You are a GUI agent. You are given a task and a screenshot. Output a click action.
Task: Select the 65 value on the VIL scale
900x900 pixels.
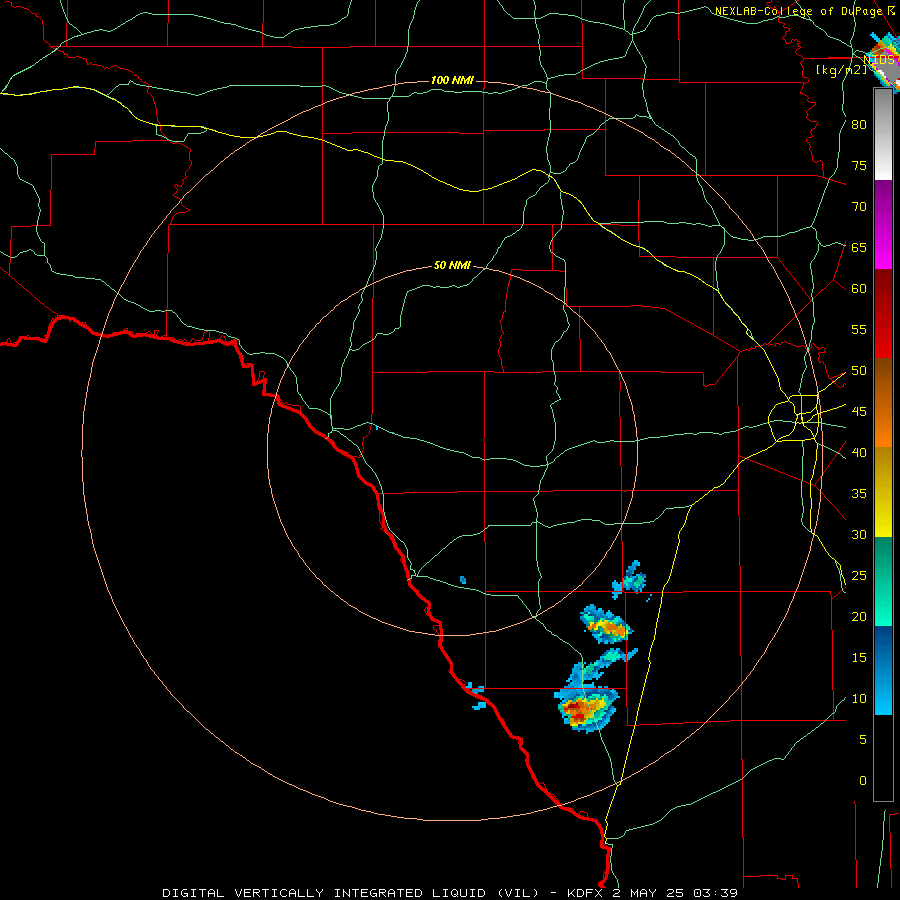859,247
